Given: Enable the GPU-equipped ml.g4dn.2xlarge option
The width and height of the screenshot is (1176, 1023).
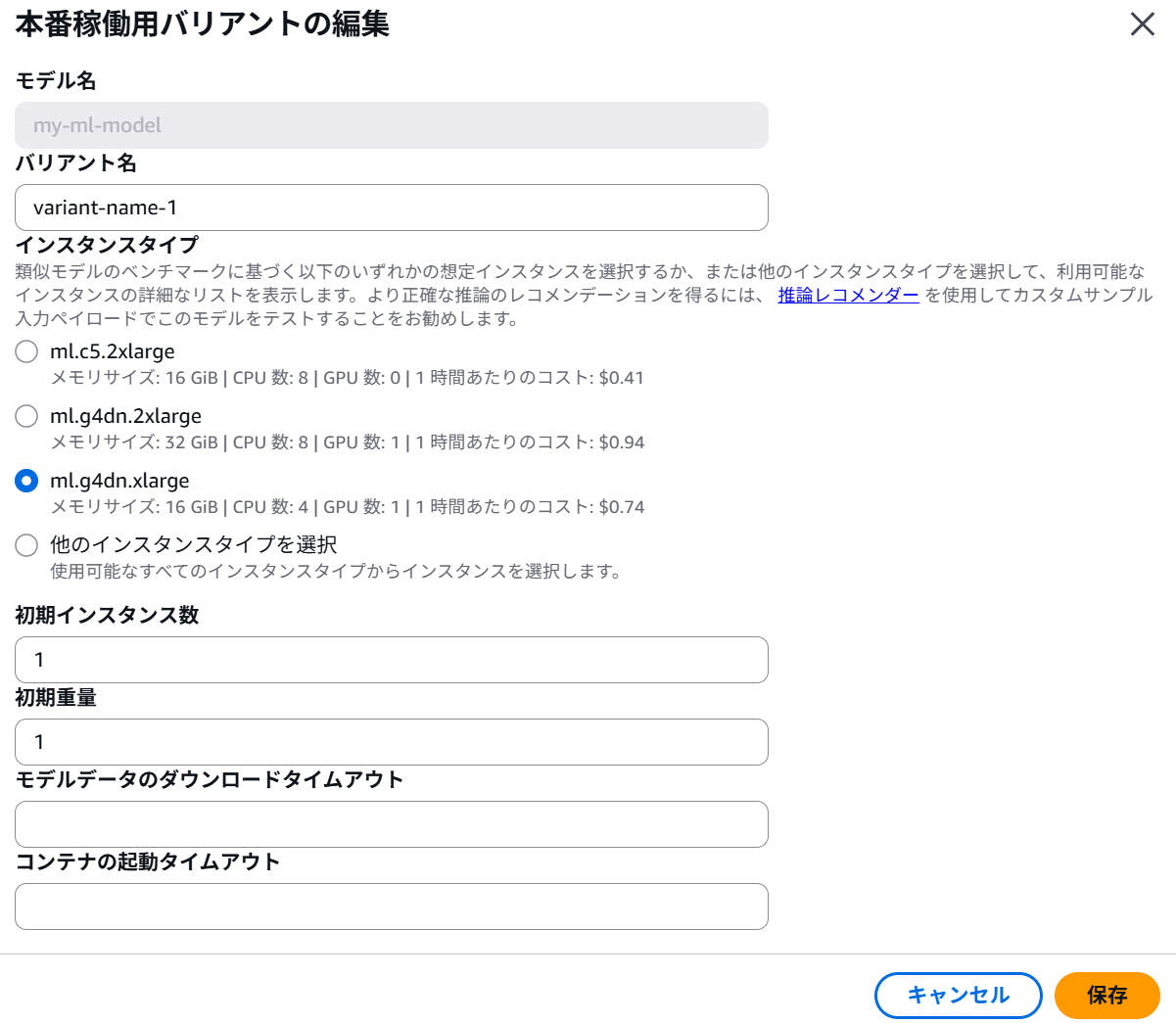Looking at the screenshot, I should coord(26,416).
